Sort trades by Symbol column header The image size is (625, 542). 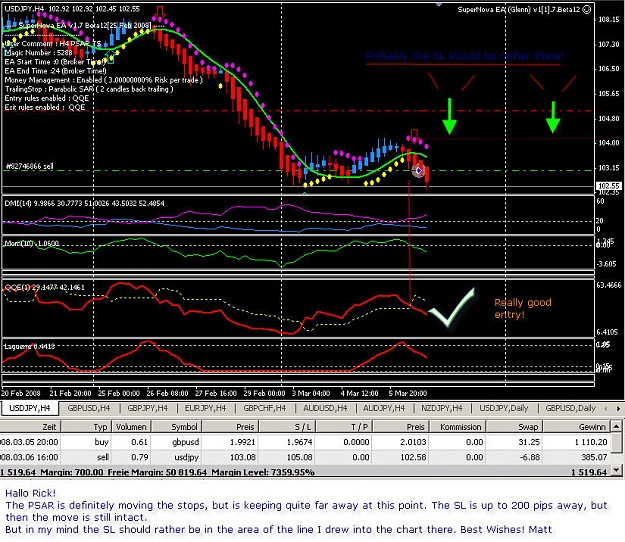click(176, 427)
